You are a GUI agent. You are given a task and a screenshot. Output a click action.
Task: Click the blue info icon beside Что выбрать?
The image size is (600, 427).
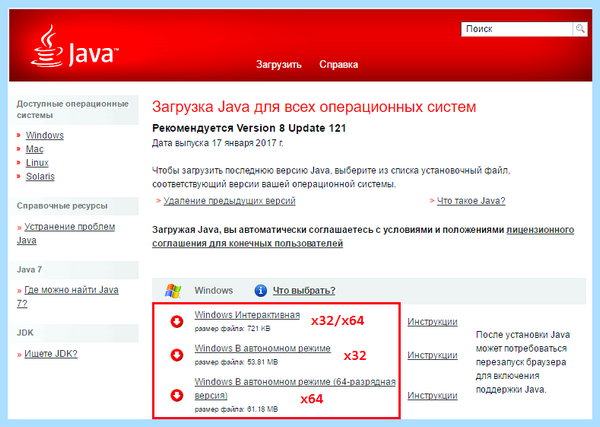coord(261,290)
